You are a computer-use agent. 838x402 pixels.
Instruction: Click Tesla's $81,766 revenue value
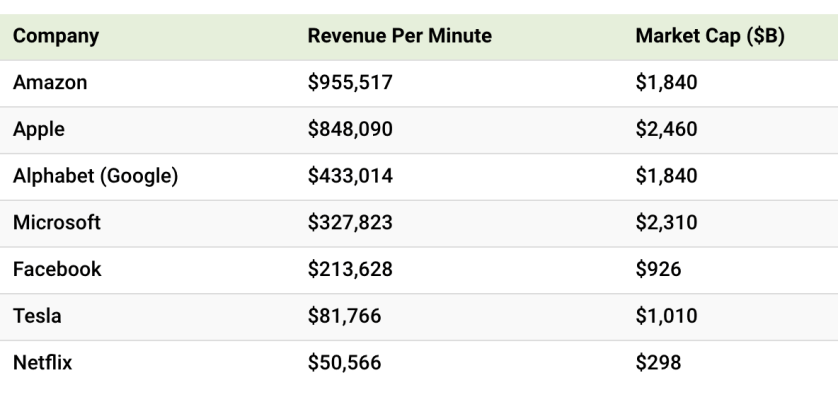click(x=345, y=316)
